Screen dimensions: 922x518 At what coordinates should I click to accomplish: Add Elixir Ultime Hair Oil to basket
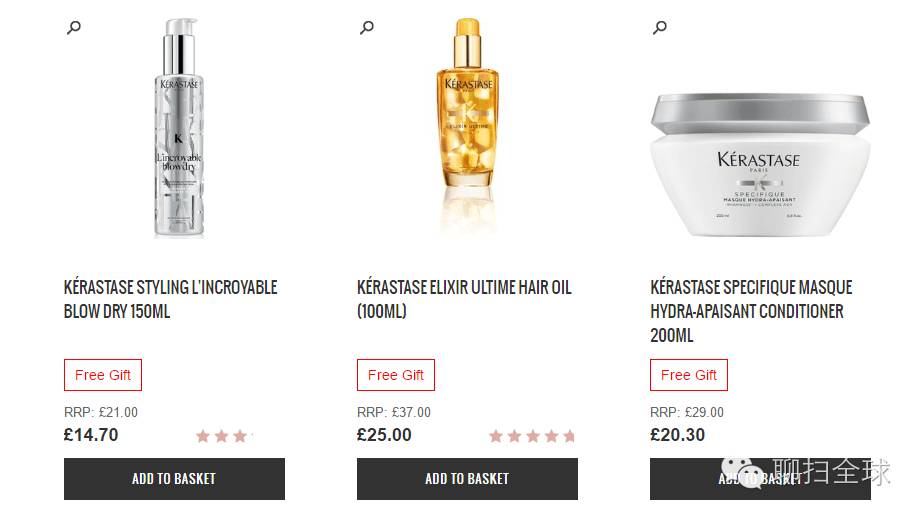tap(467, 479)
